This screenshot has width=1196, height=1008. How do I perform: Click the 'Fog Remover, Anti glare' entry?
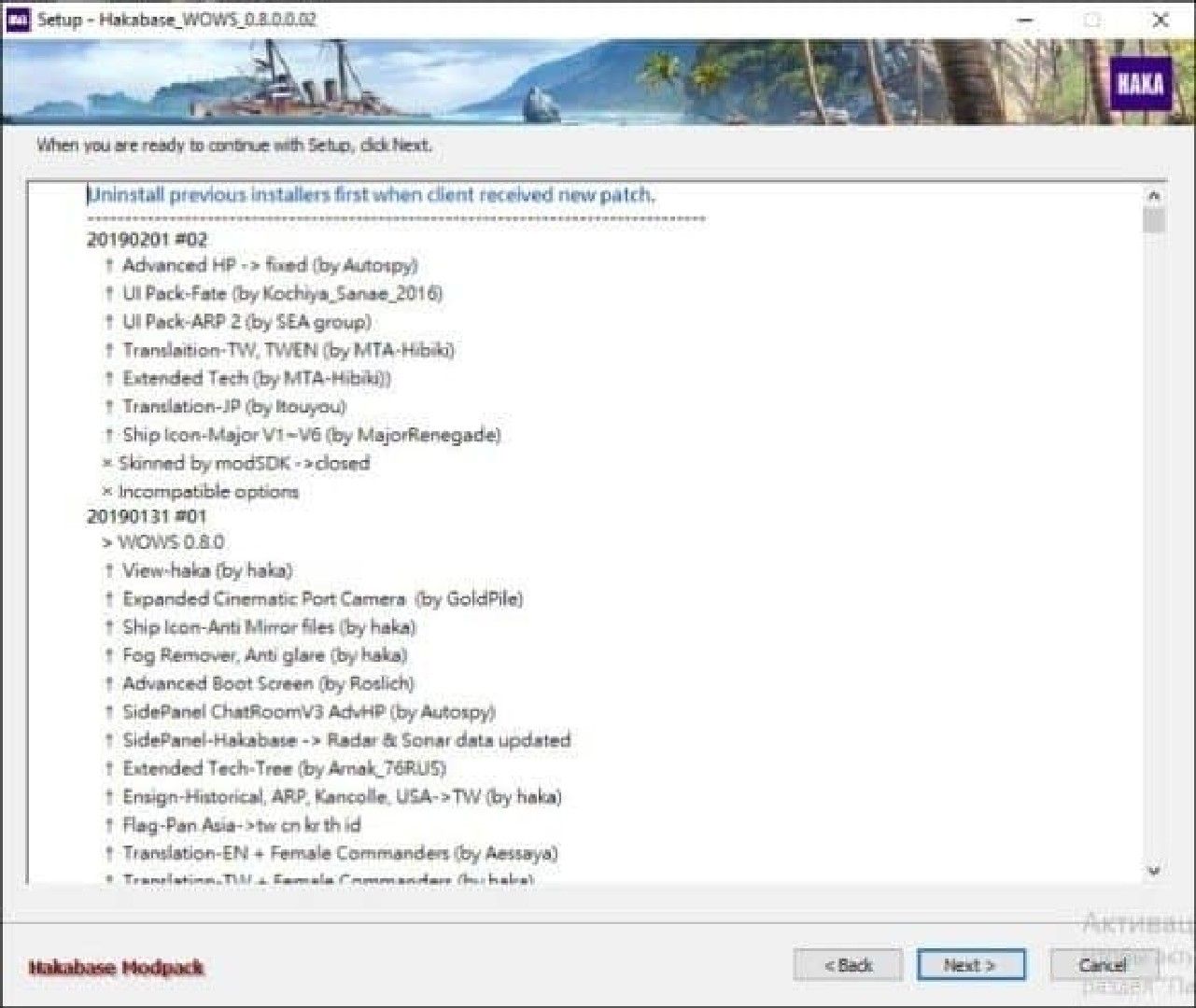(256, 655)
